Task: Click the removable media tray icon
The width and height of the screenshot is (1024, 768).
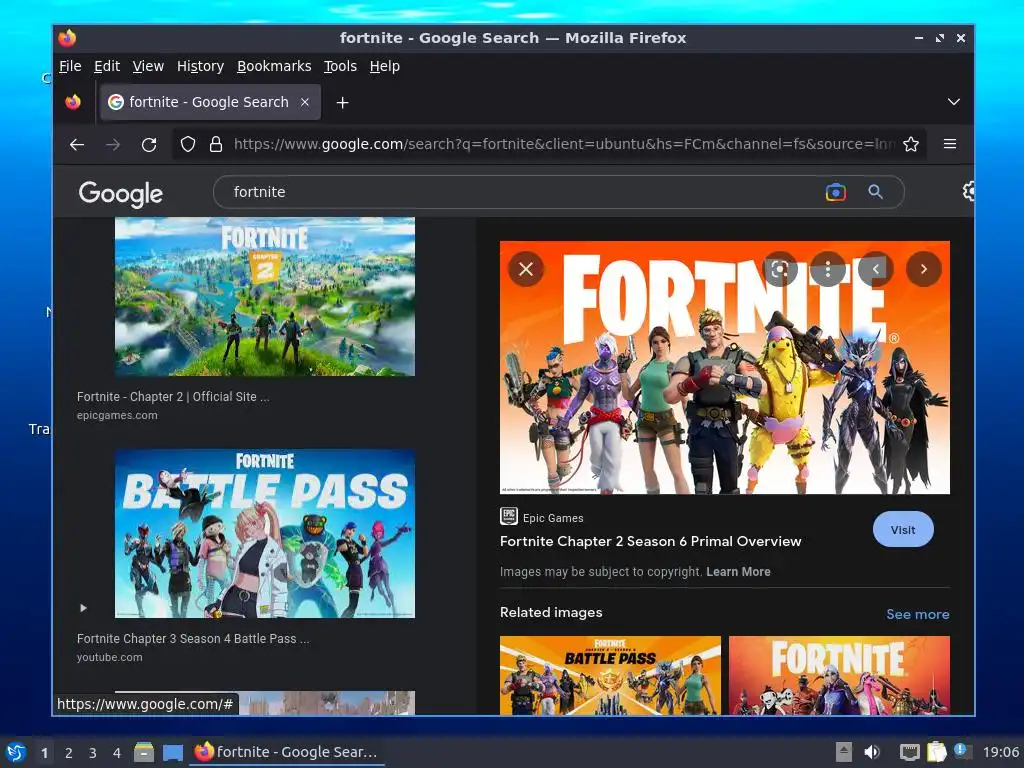Action: point(844,752)
